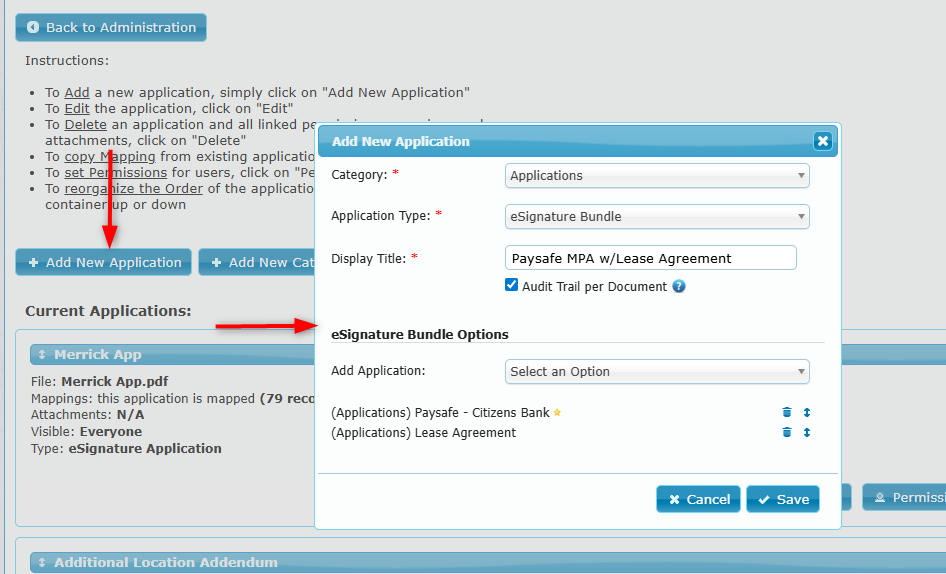Reorder Paysafe - Citizens Bank bundle item
946x574 pixels.
[x=807, y=413]
